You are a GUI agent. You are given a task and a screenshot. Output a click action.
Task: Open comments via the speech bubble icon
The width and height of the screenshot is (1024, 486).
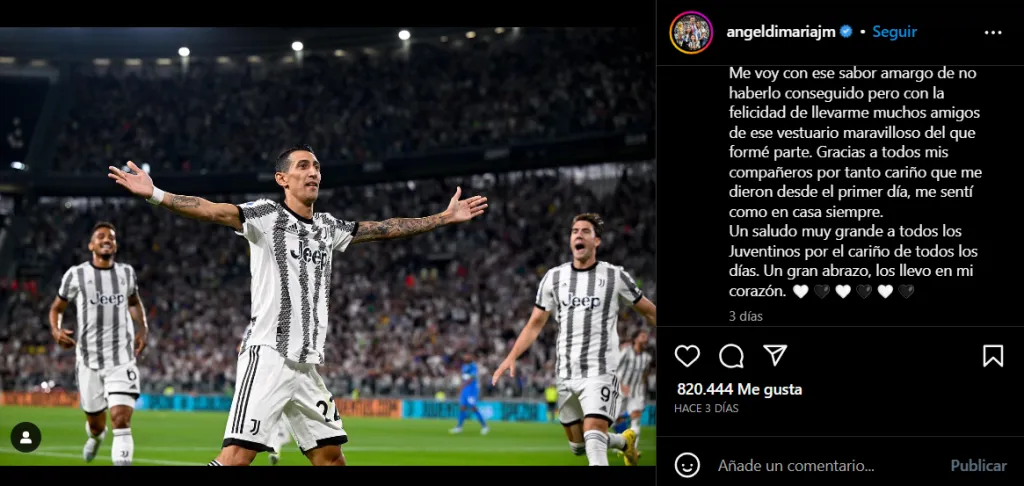point(731,356)
